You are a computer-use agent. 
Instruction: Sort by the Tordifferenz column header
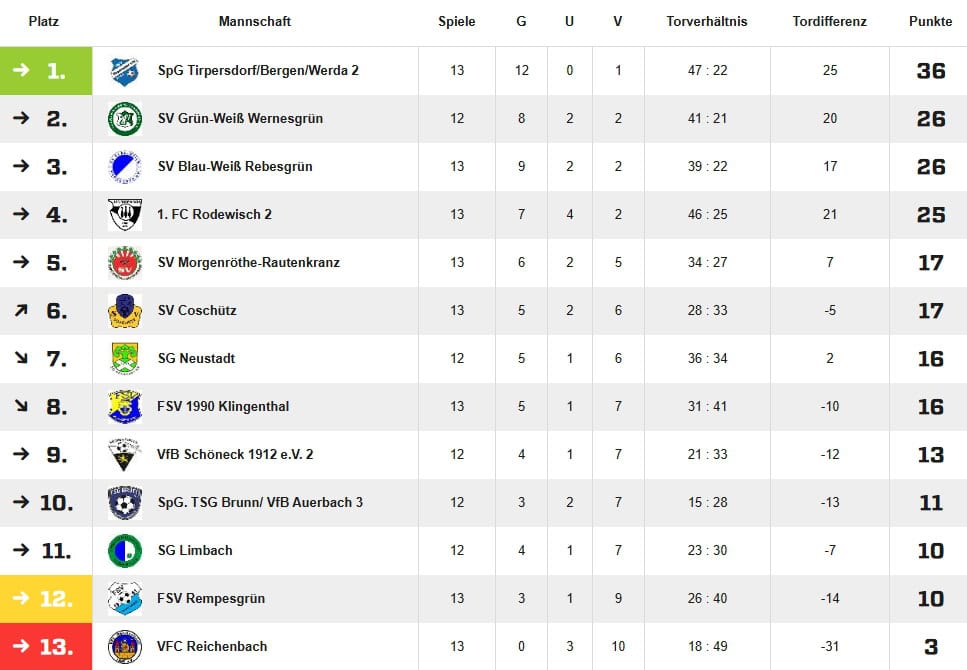click(x=829, y=22)
